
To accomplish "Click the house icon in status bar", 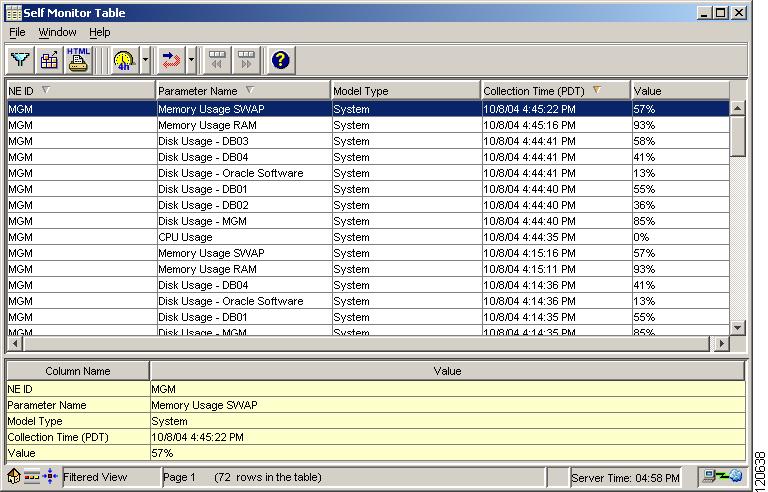I will (14, 476).
